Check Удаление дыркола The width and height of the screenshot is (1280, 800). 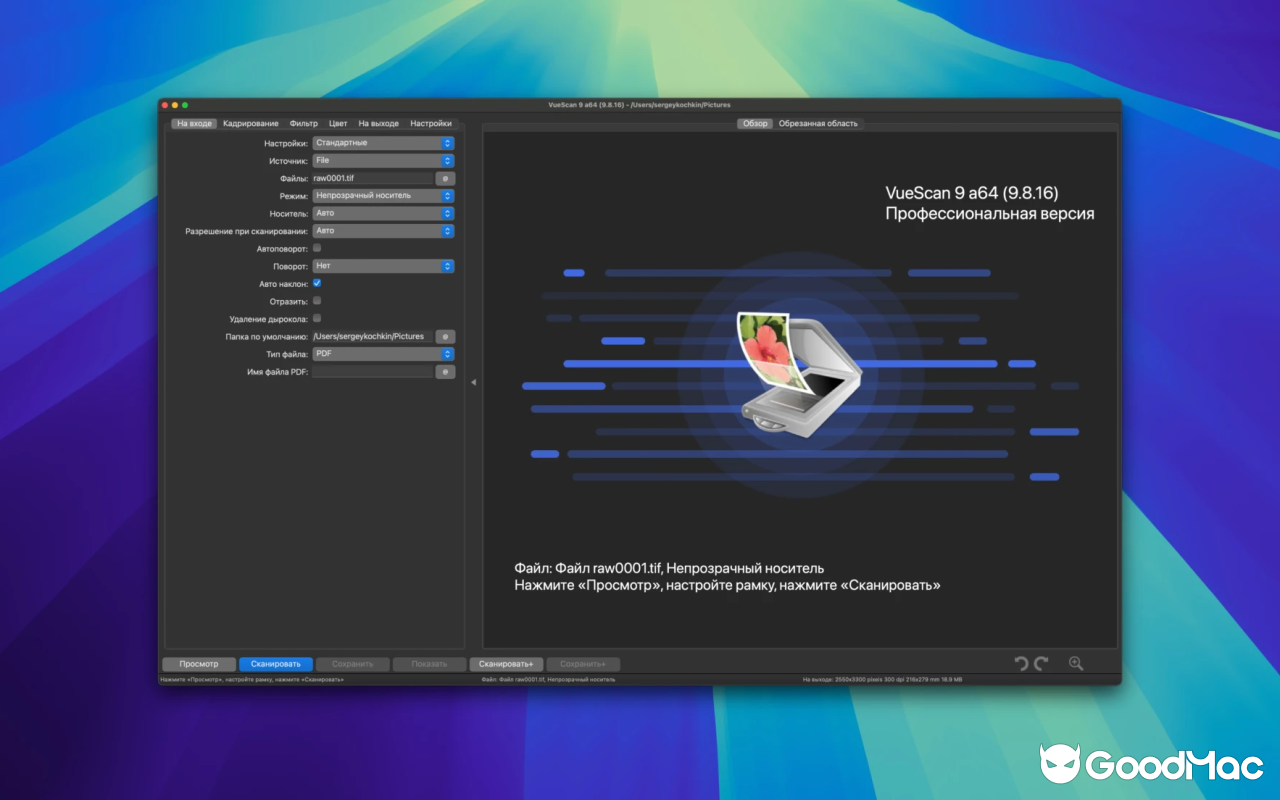click(316, 318)
